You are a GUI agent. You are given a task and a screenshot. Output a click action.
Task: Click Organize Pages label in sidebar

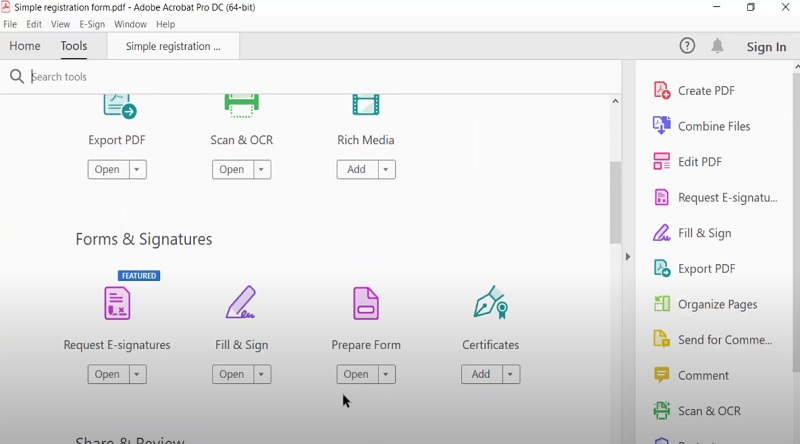click(x=717, y=305)
